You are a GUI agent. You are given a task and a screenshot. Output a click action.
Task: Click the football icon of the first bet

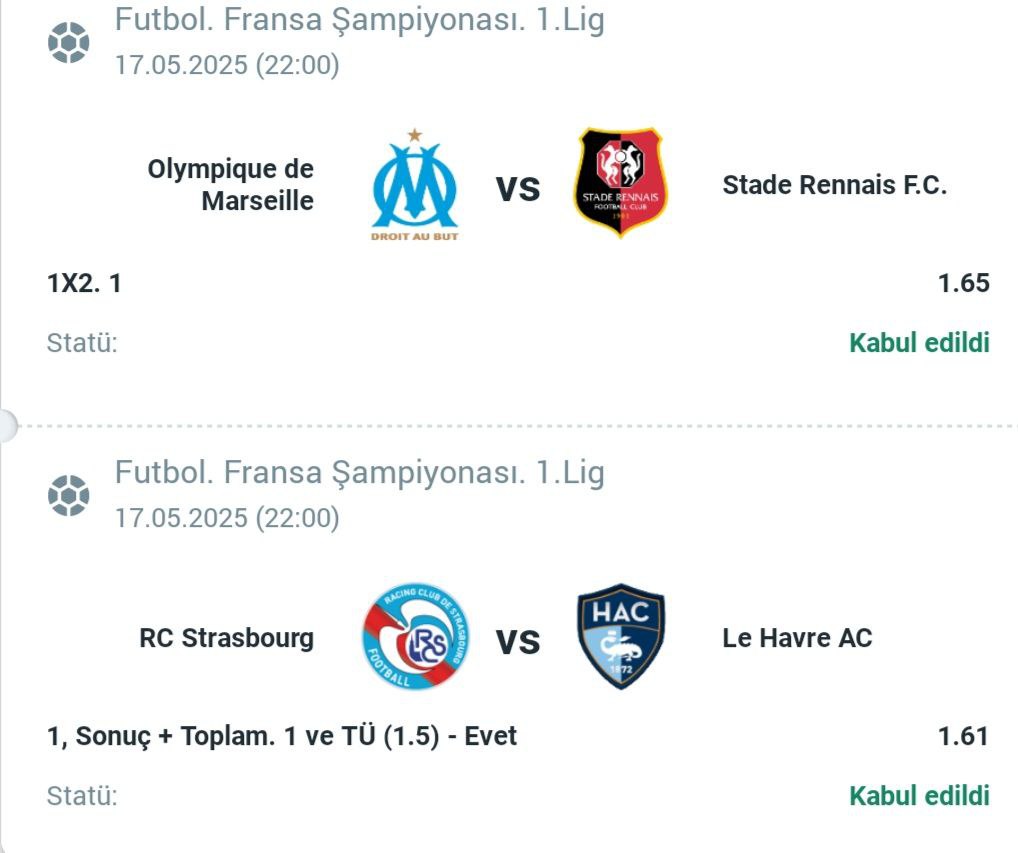pyautogui.click(x=68, y=43)
